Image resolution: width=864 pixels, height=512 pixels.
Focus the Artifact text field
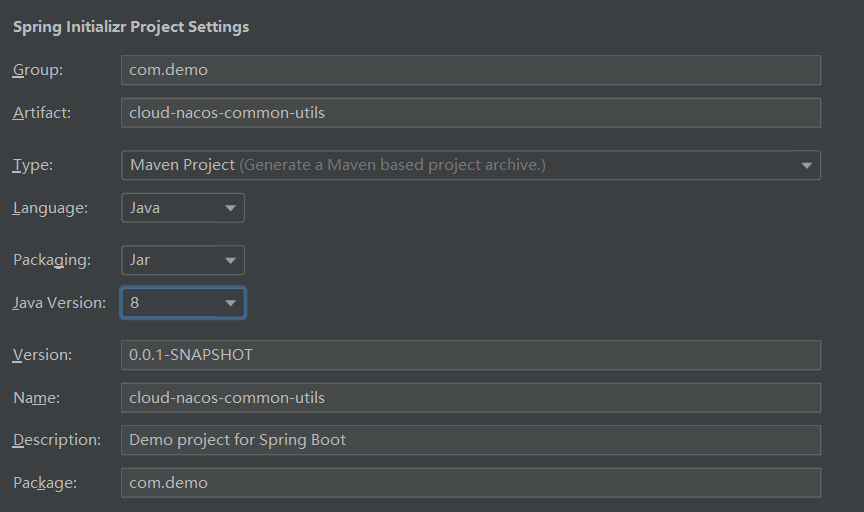[x=470, y=113]
